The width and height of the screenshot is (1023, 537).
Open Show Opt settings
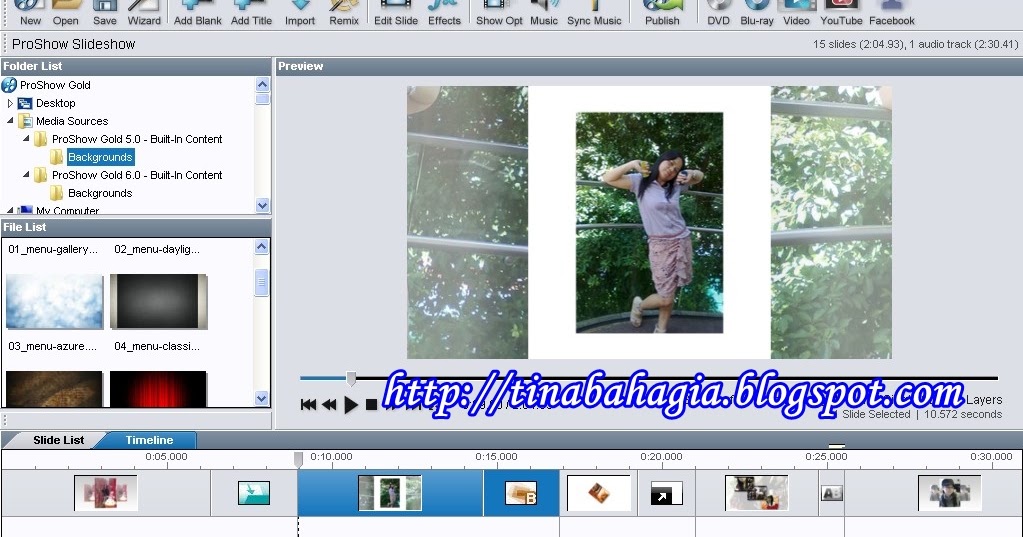[x=499, y=13]
